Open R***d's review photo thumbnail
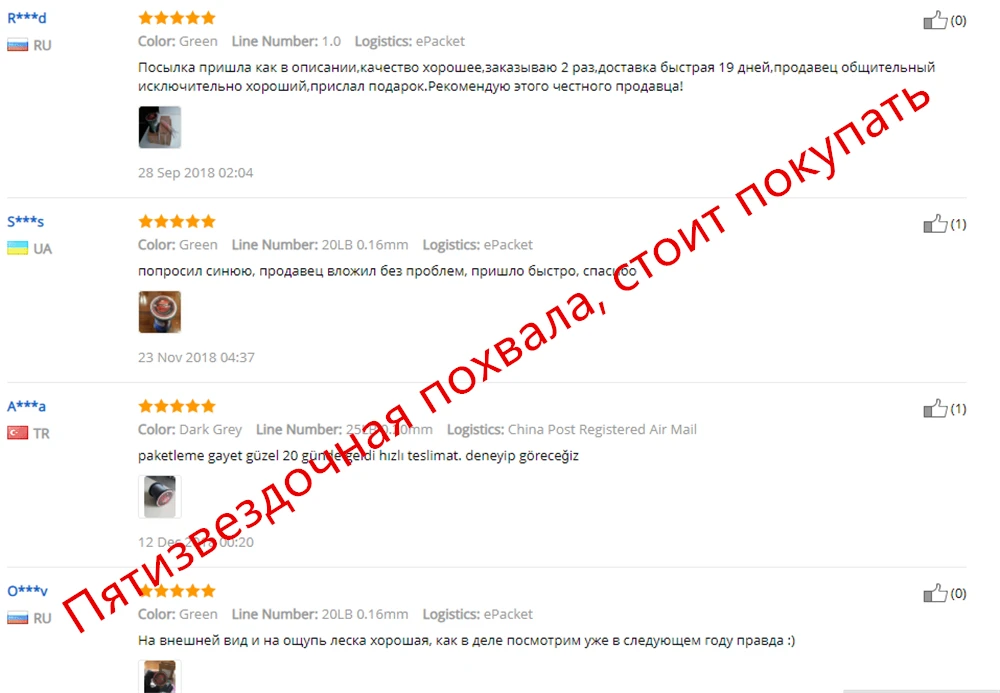 coord(159,128)
